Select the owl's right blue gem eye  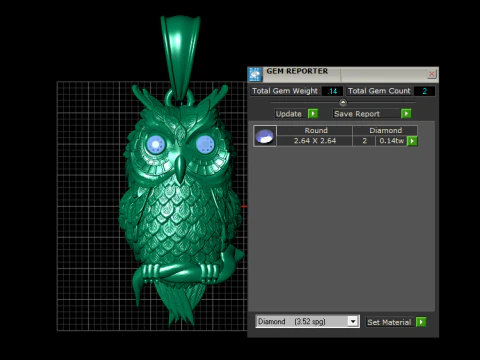coord(205,145)
